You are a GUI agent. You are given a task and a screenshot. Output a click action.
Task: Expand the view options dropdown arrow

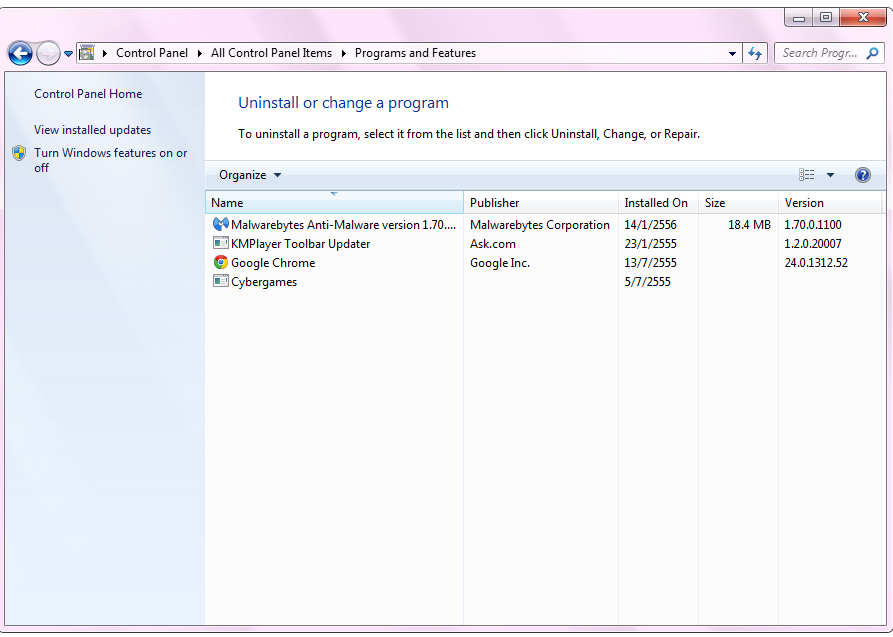point(830,175)
